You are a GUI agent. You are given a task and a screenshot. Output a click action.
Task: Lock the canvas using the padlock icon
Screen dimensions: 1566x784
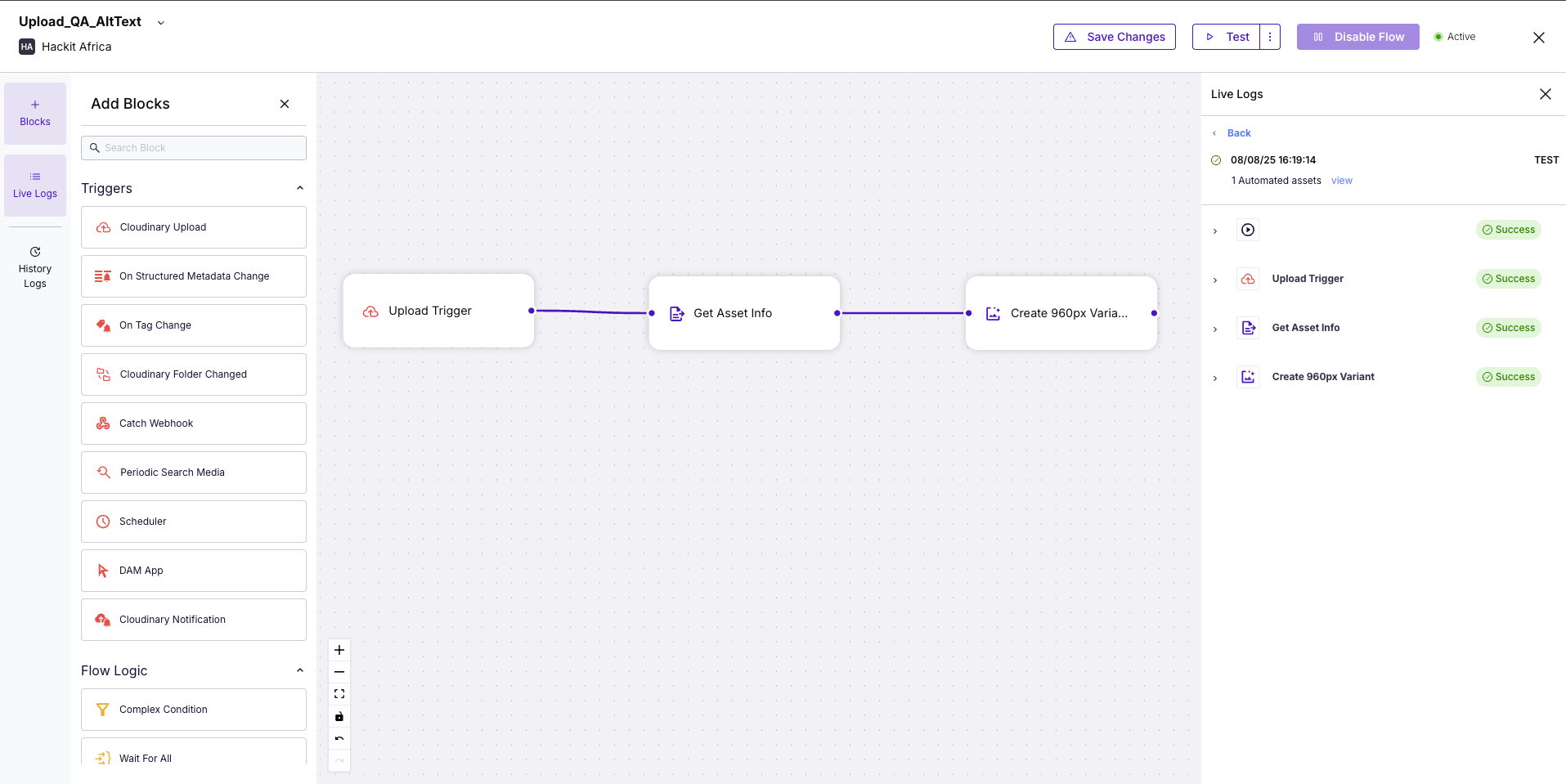point(339,715)
